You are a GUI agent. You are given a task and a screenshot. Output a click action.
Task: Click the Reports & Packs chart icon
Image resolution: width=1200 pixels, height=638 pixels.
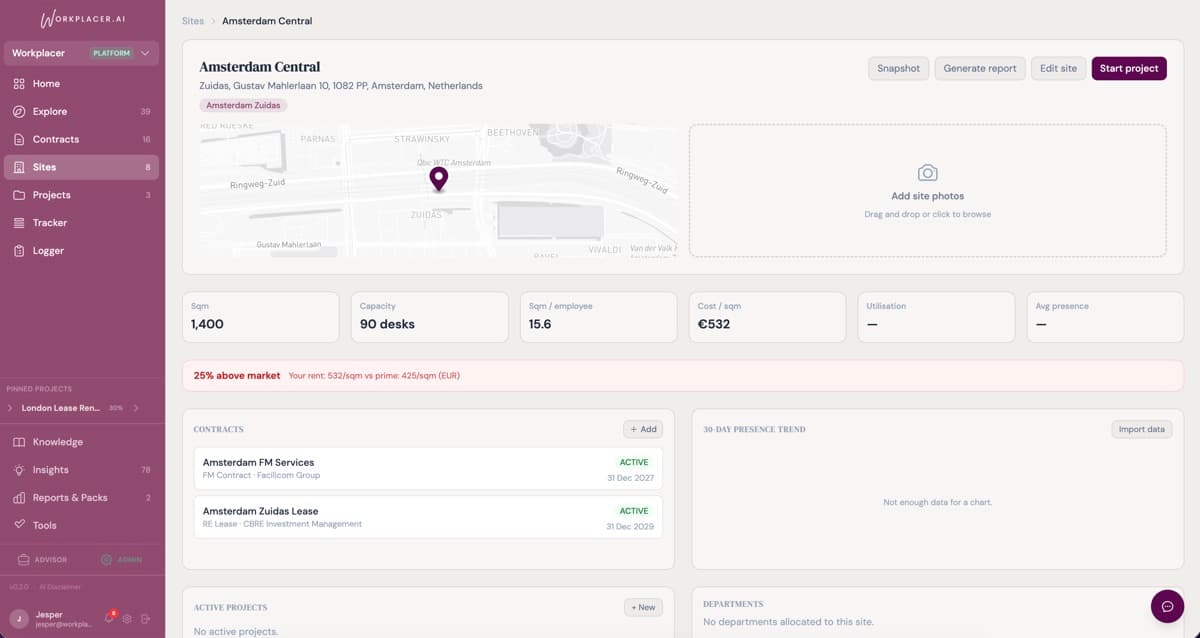pos(19,498)
